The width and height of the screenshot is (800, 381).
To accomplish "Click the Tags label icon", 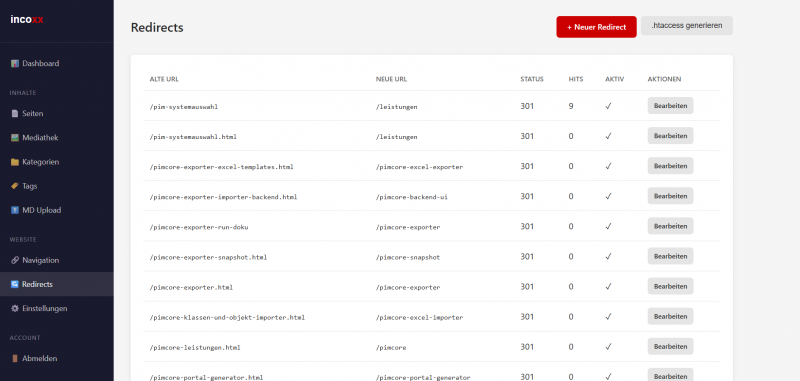I will click(x=15, y=186).
